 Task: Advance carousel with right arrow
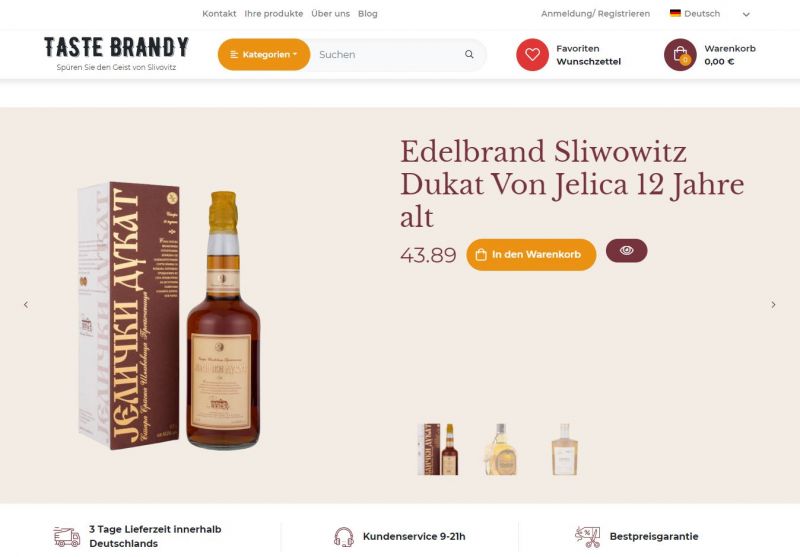pos(773,305)
